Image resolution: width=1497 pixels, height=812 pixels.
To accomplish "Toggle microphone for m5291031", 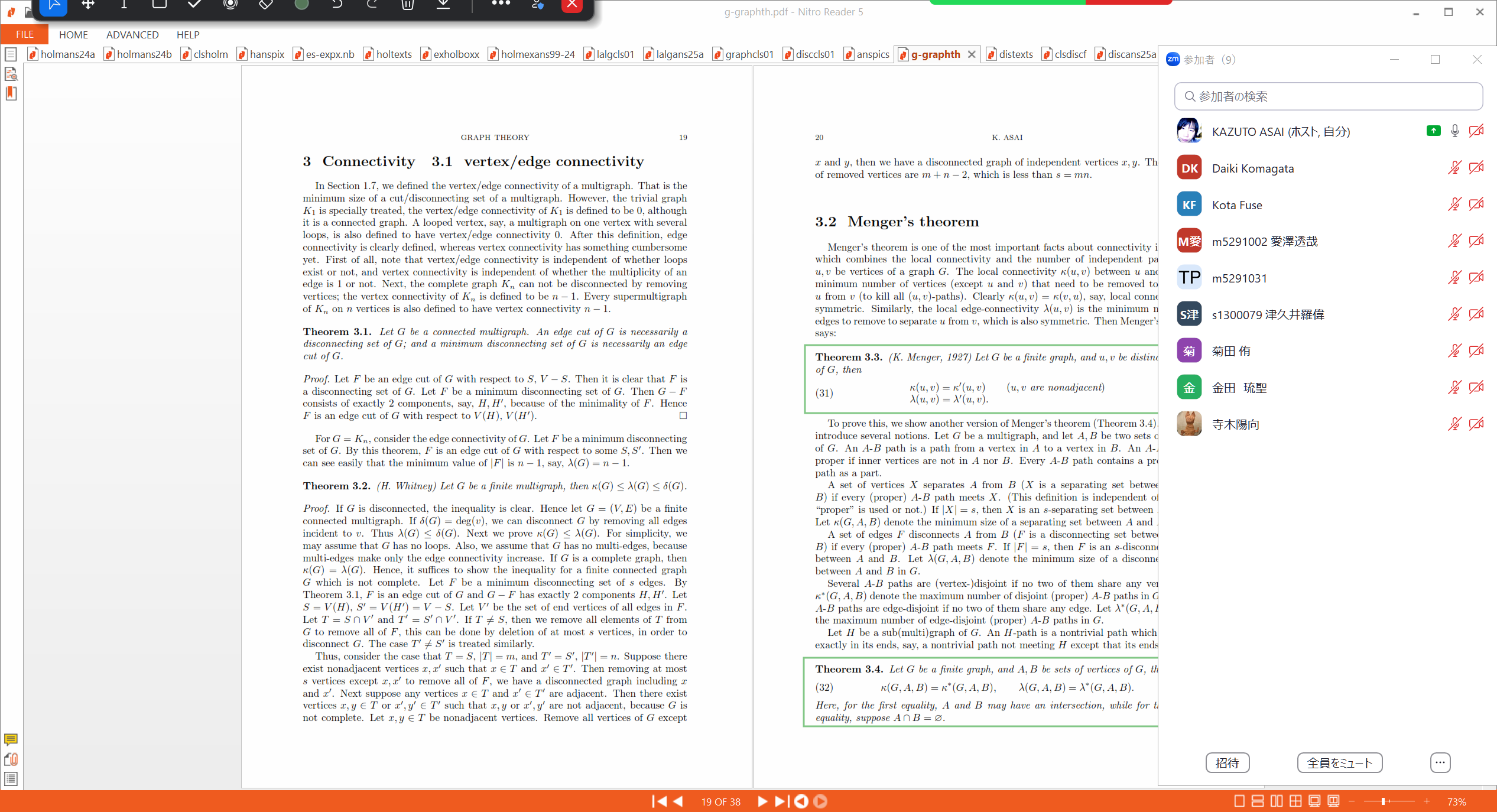I will pyautogui.click(x=1454, y=278).
